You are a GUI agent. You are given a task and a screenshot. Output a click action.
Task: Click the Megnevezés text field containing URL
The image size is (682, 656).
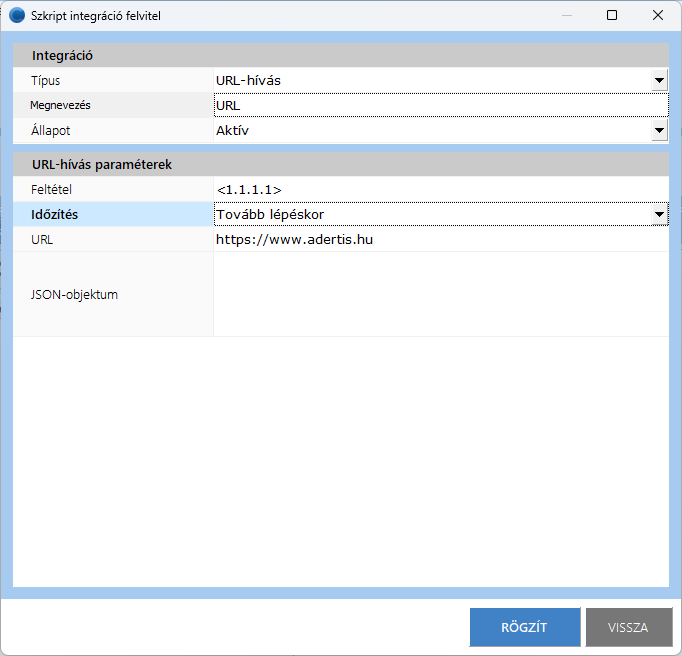coord(440,105)
